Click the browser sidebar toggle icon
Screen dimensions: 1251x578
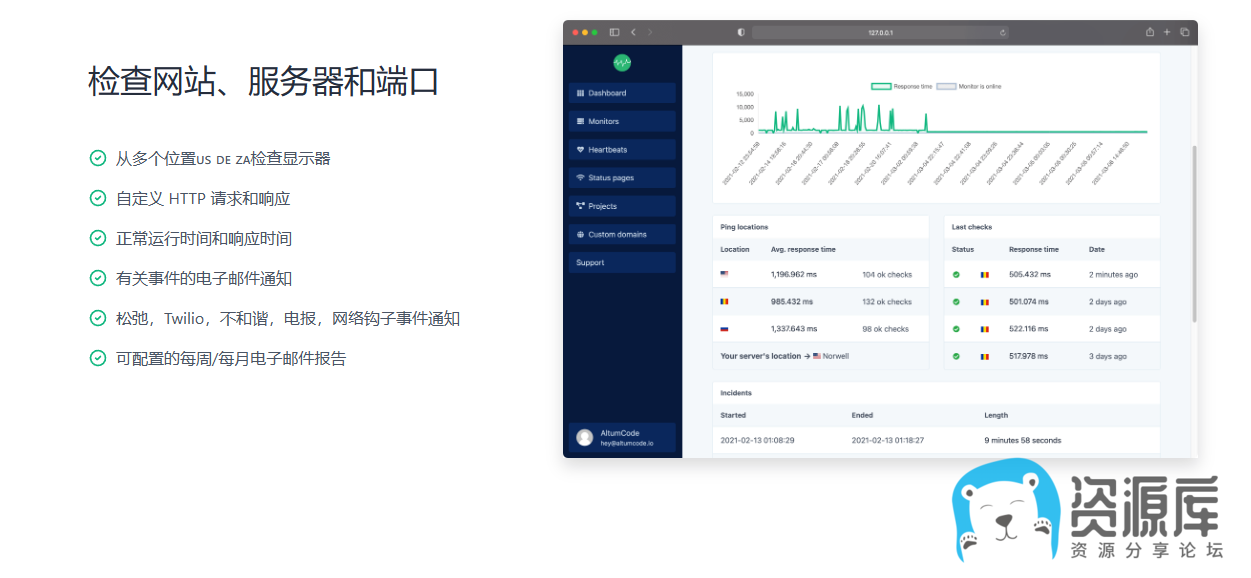614,32
